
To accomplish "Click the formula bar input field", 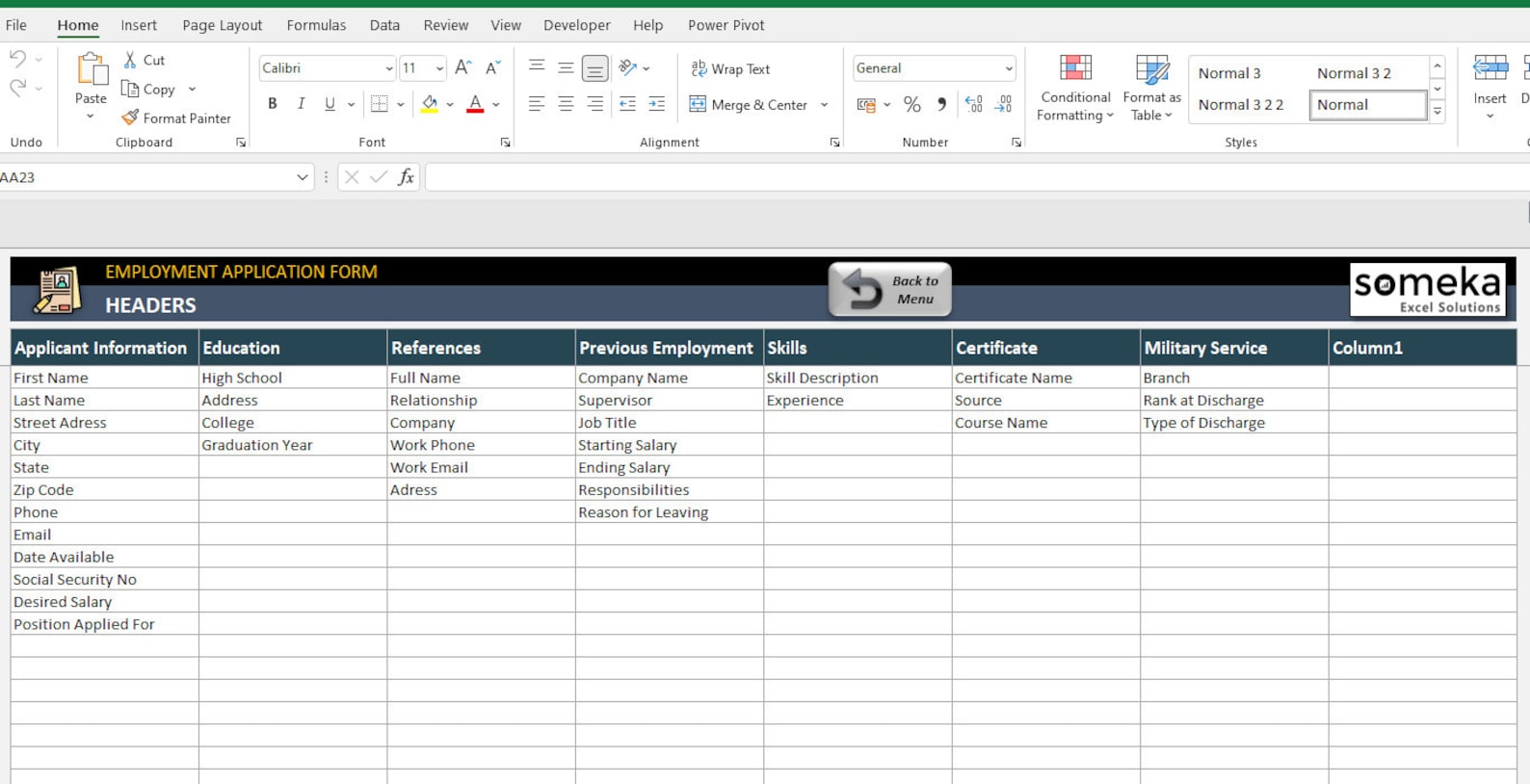I will pos(977,177).
